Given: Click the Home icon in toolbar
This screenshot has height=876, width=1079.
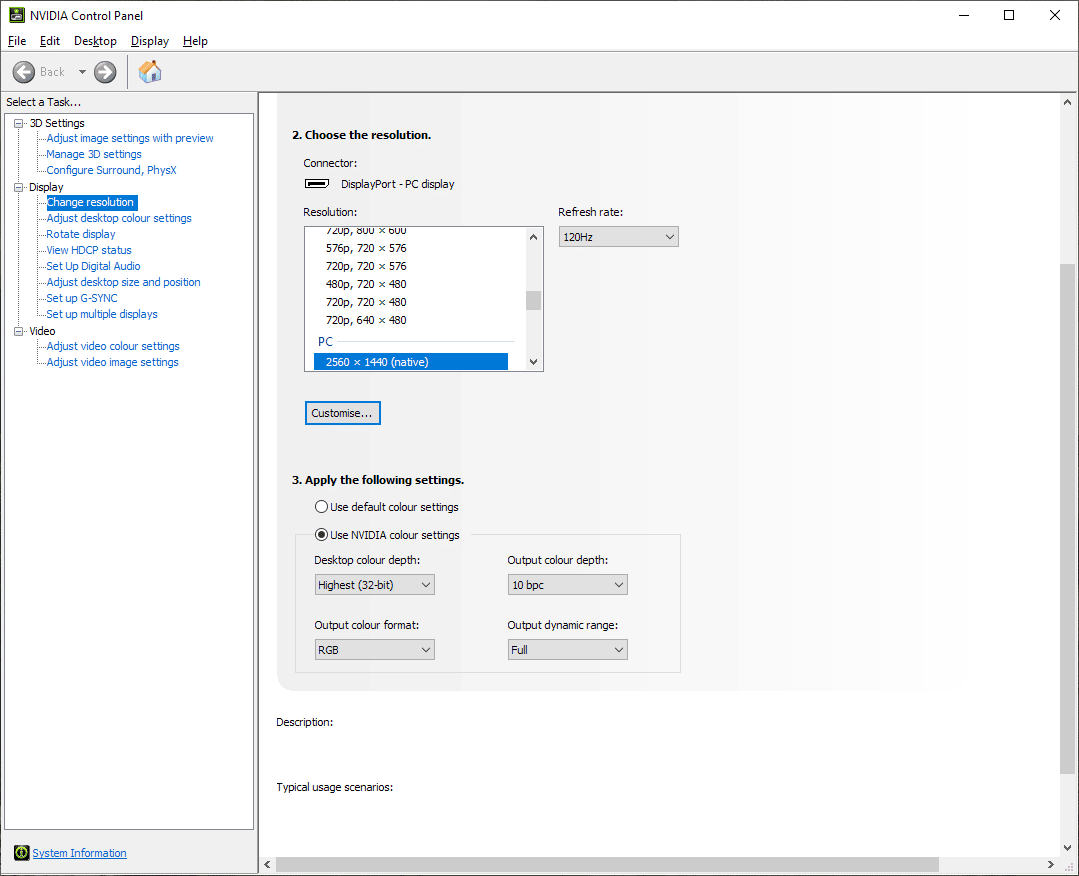Looking at the screenshot, I should 150,72.
